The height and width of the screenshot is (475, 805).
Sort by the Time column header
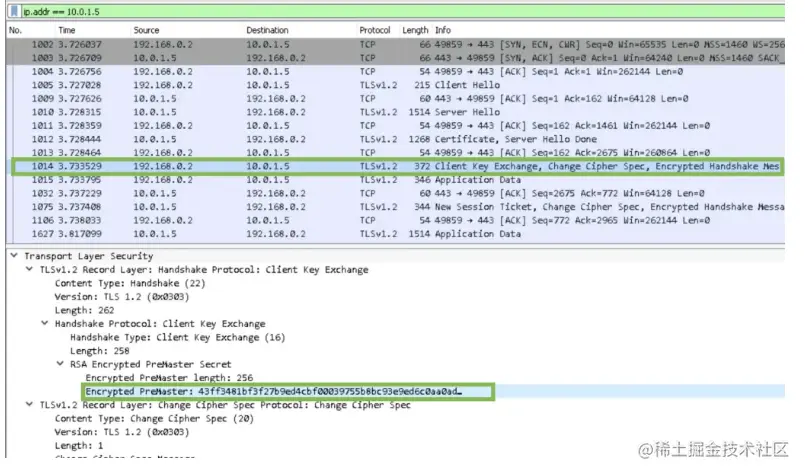click(67, 30)
